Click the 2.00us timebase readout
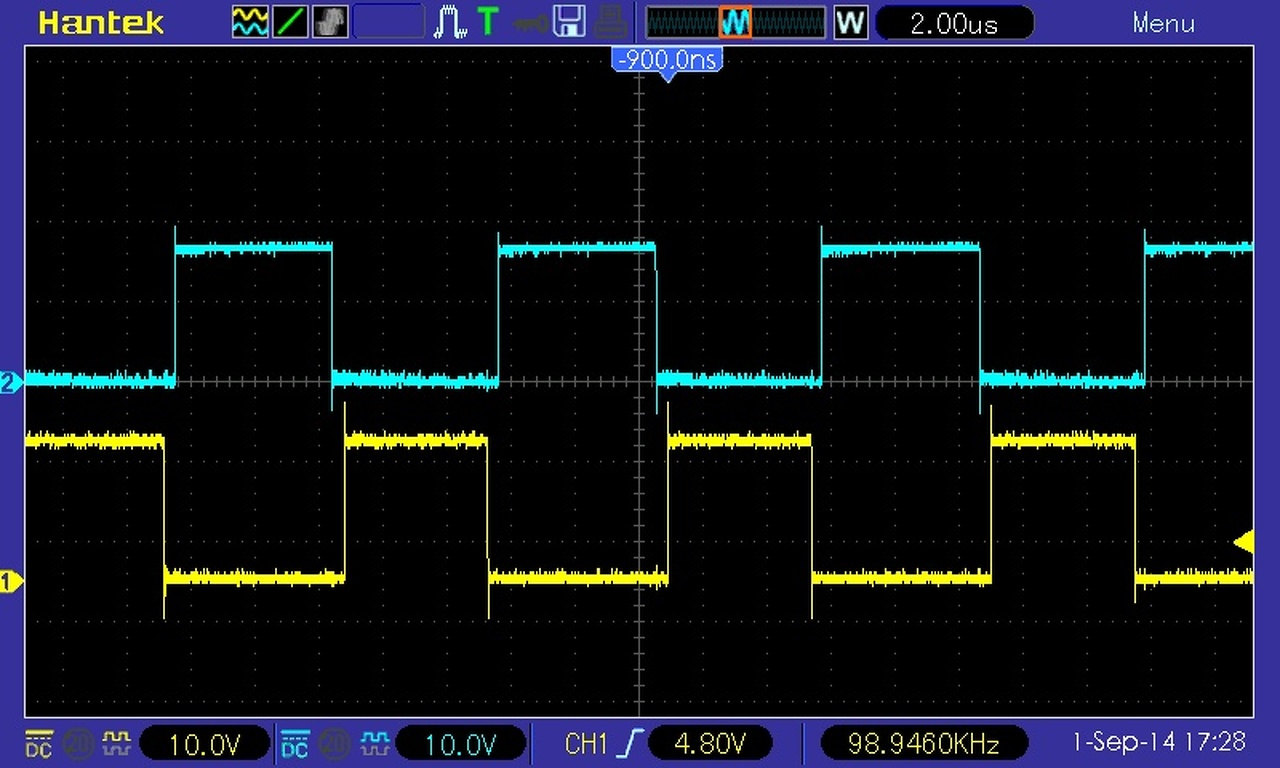 954,23
